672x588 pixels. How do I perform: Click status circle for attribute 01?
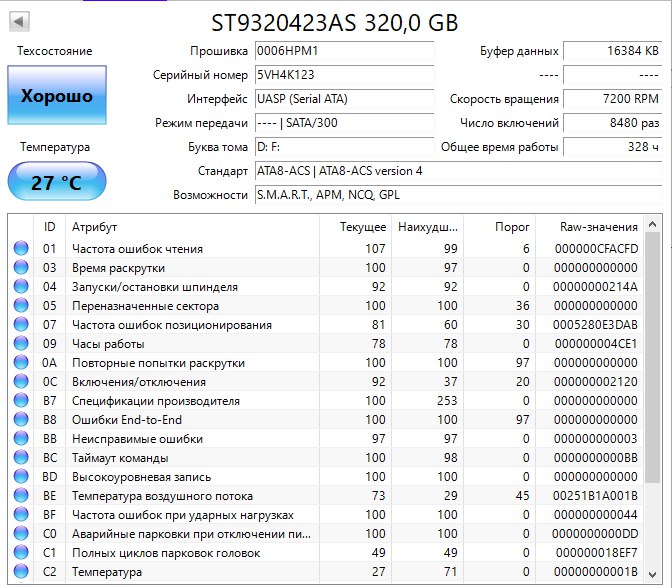point(21,249)
